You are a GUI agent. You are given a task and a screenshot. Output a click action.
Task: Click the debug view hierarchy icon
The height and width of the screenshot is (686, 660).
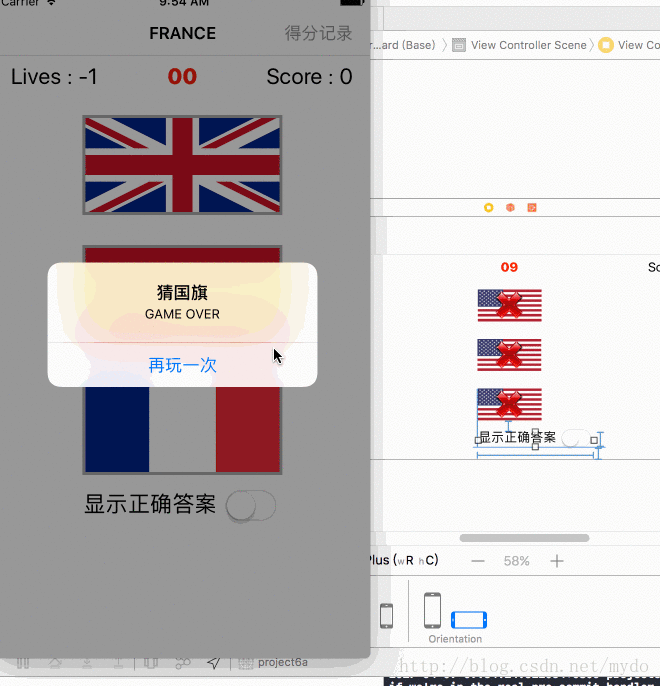coord(150,663)
